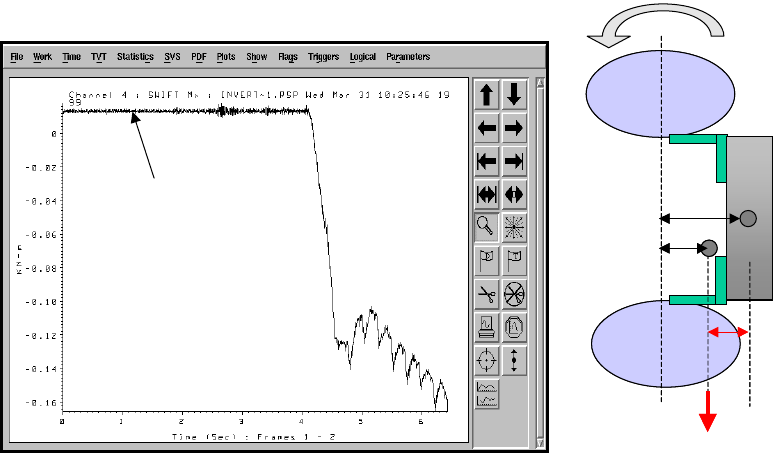Image resolution: width=774 pixels, height=454 pixels.
Task: Click the toolbar scrollbar down arrow
Action: 540,443
